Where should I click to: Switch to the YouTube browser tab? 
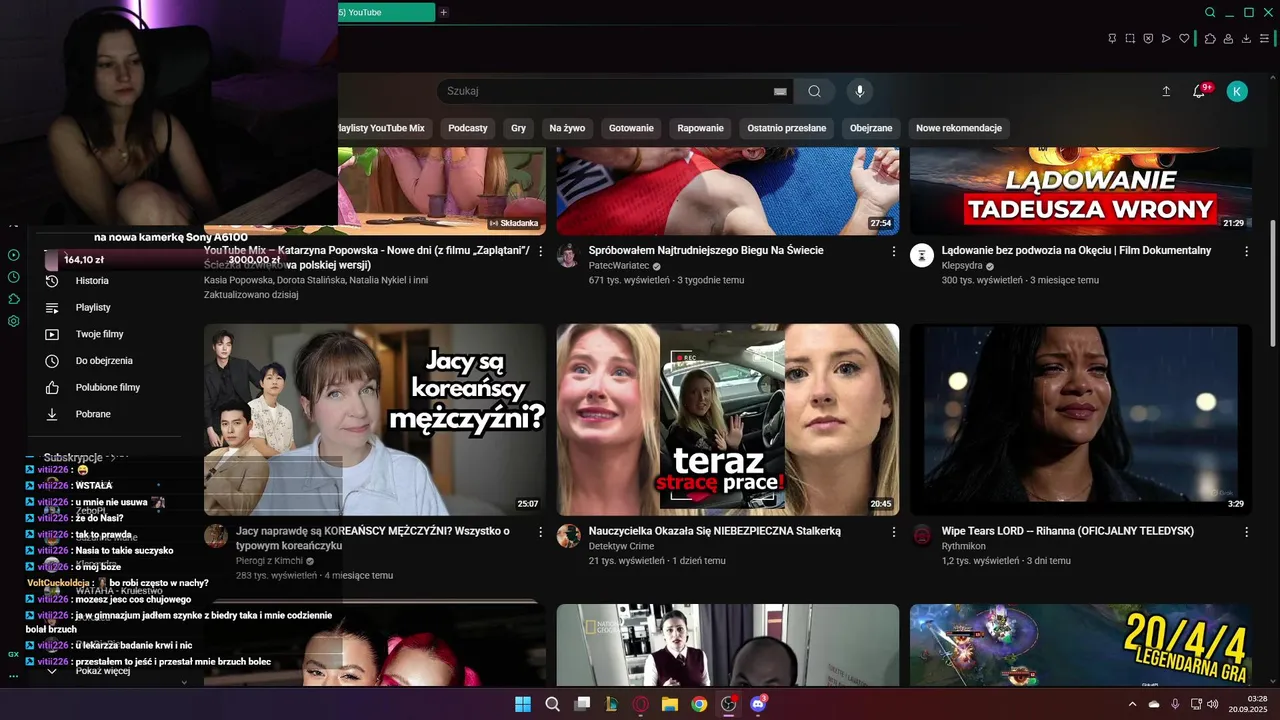click(x=386, y=13)
